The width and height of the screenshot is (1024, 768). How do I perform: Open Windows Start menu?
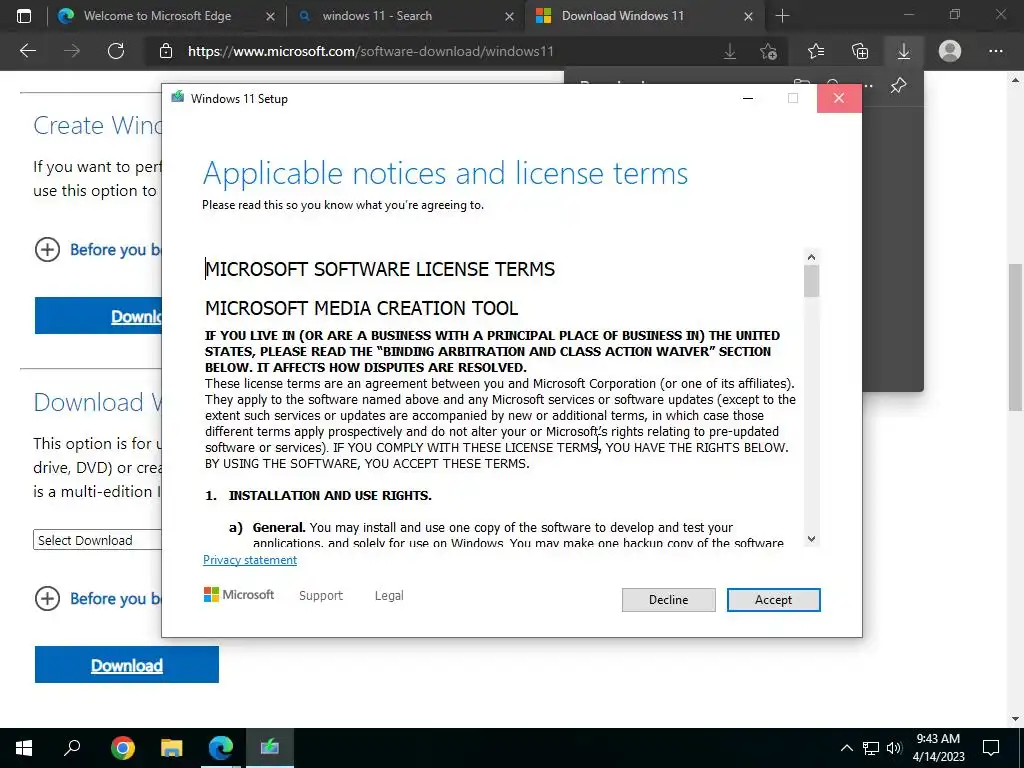[x=24, y=748]
